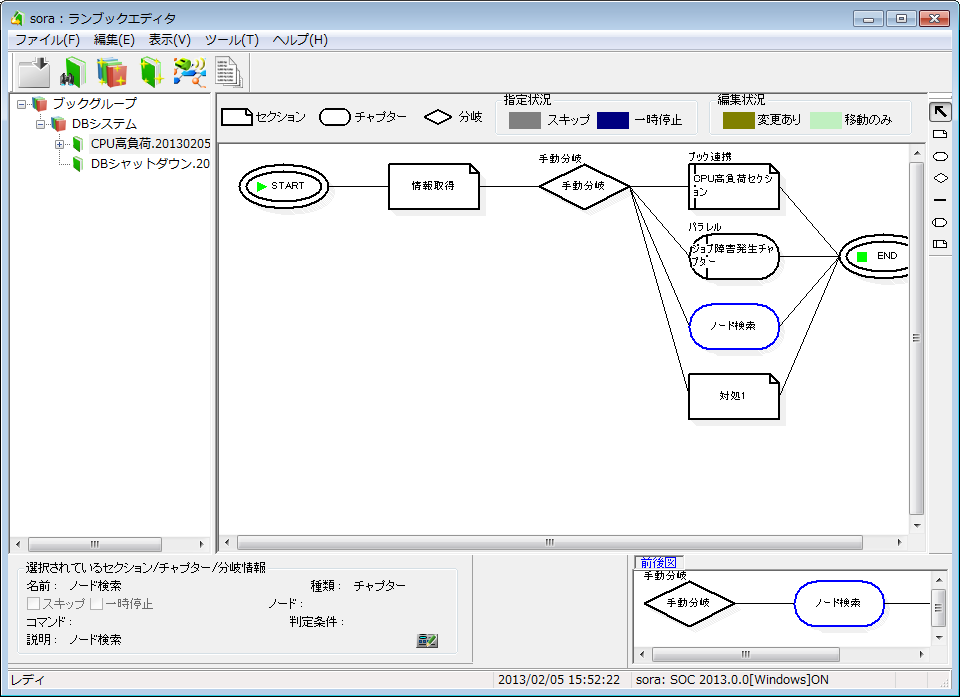Select the diamond branch tool in palette
The width and height of the screenshot is (960, 697).
[940, 178]
